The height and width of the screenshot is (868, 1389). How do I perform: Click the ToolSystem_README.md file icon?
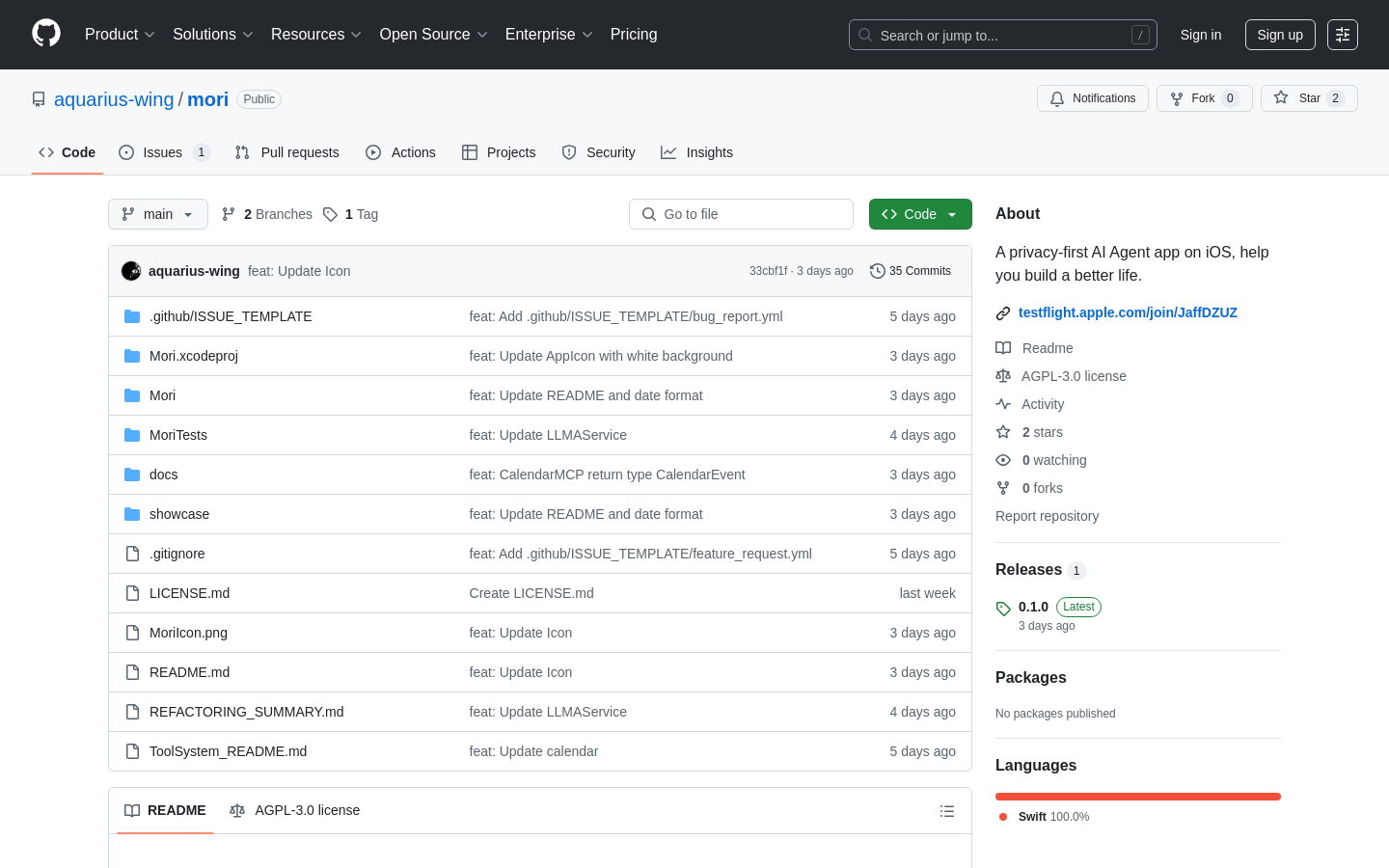point(132,751)
